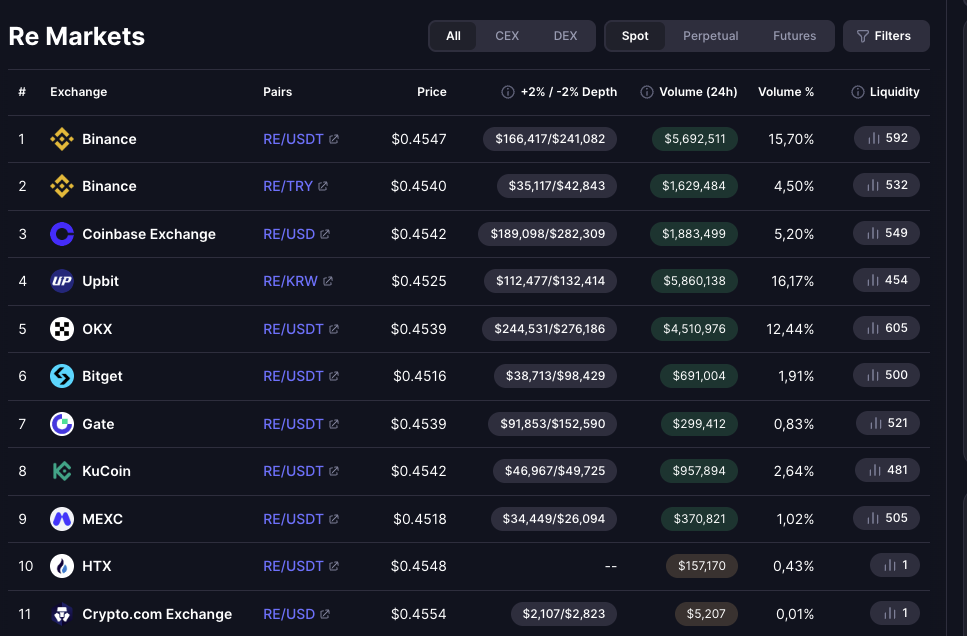This screenshot has height=636, width=967.
Task: Switch to the Futures markets tab
Action: (794, 36)
